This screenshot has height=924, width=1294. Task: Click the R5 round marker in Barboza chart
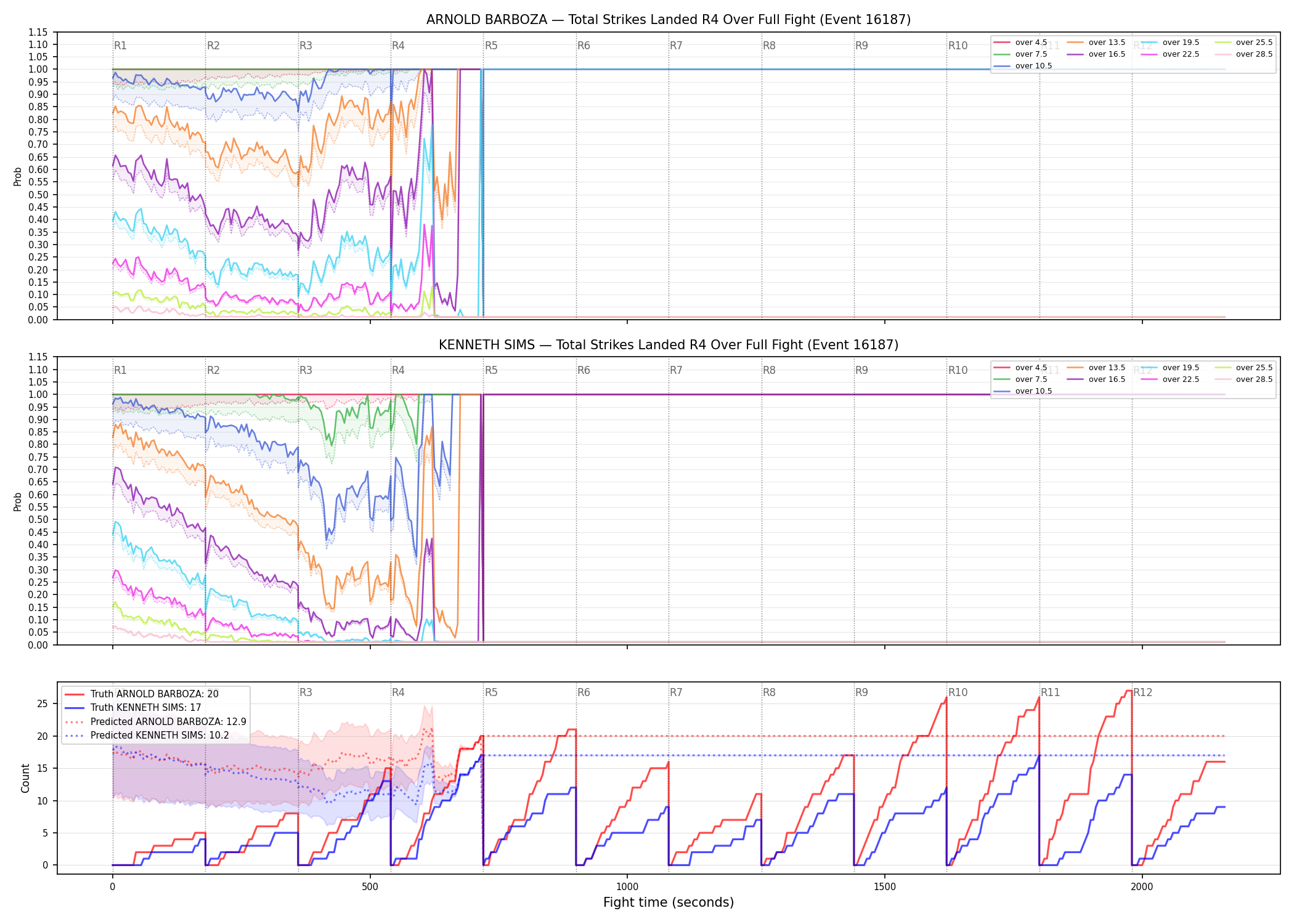491,46
